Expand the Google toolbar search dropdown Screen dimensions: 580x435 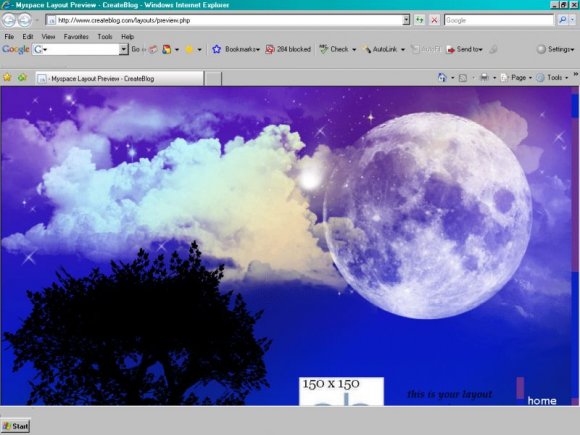(x=124, y=49)
